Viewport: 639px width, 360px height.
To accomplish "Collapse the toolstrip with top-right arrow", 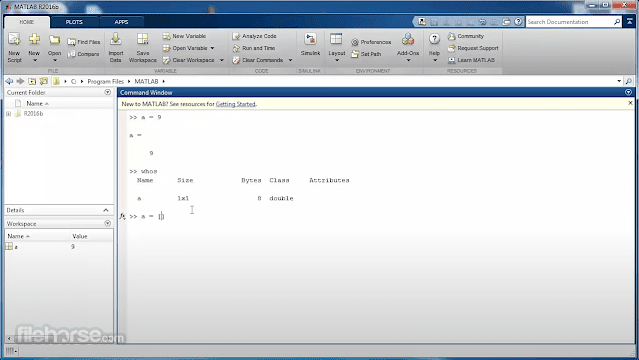I will click(x=630, y=22).
